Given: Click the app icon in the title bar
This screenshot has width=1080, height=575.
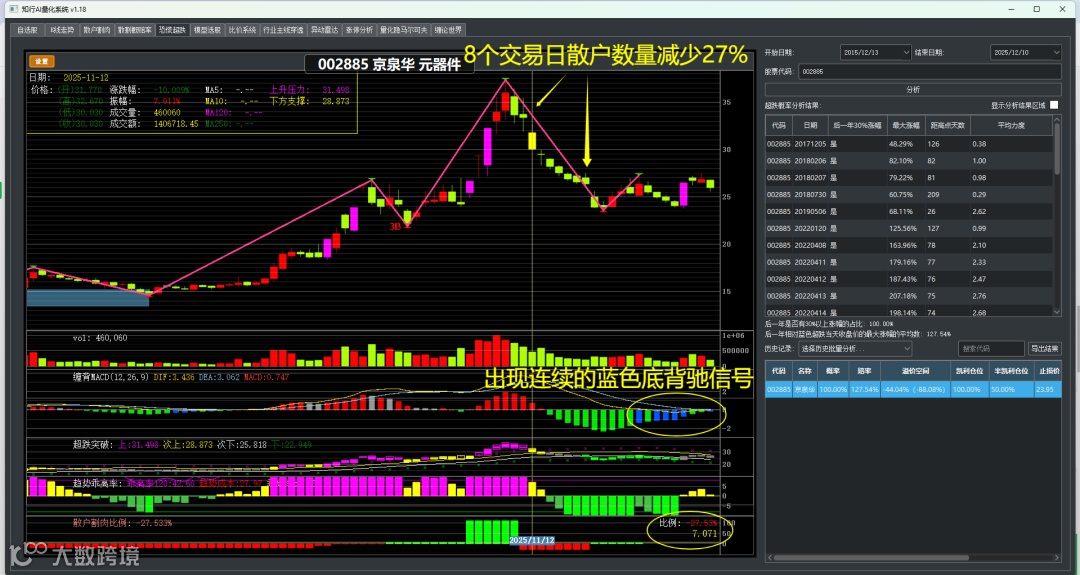Looking at the screenshot, I should pos(12,9).
